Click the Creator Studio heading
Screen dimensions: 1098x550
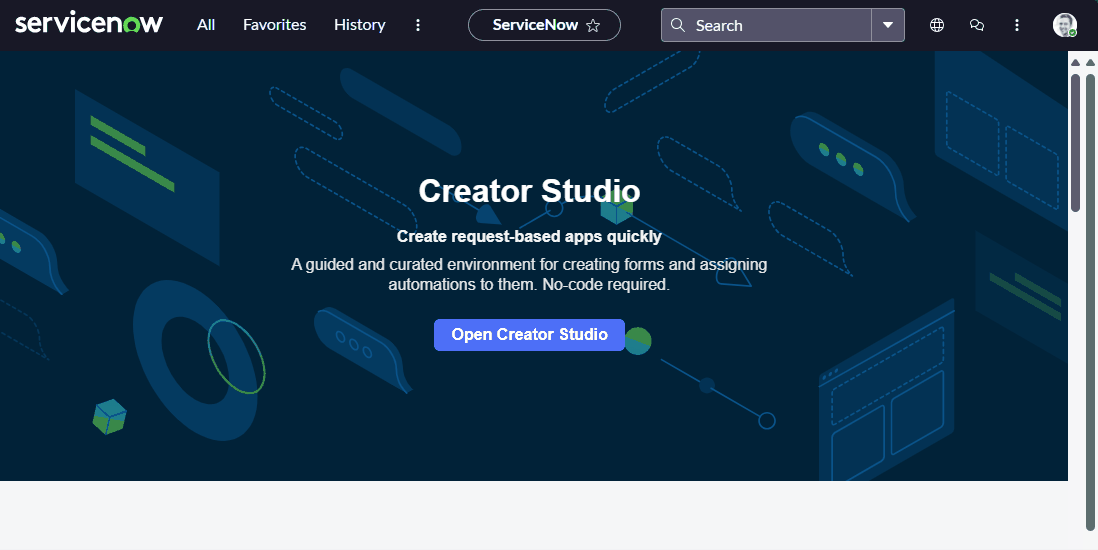(529, 191)
